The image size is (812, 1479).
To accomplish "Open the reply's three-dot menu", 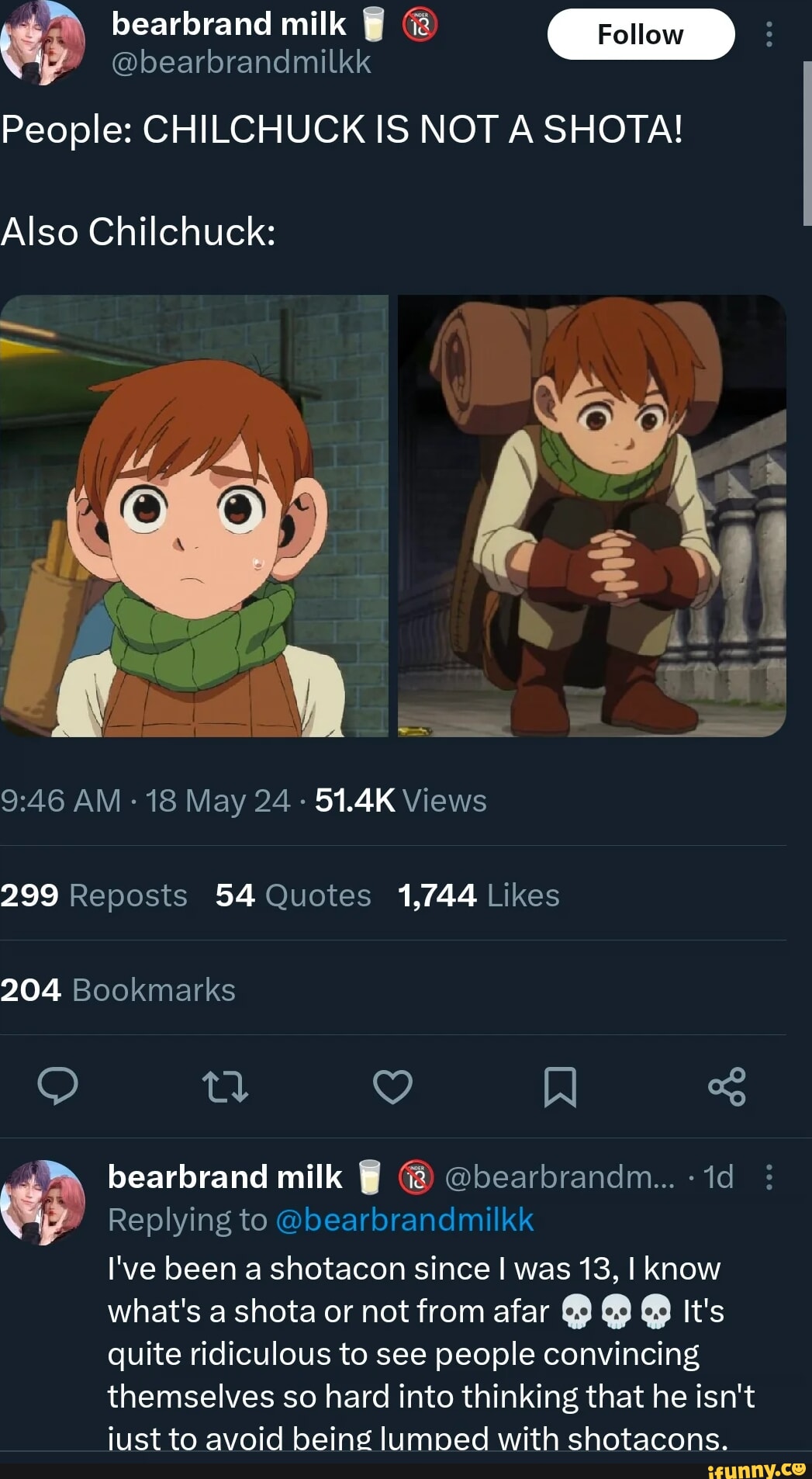I will click(769, 1177).
